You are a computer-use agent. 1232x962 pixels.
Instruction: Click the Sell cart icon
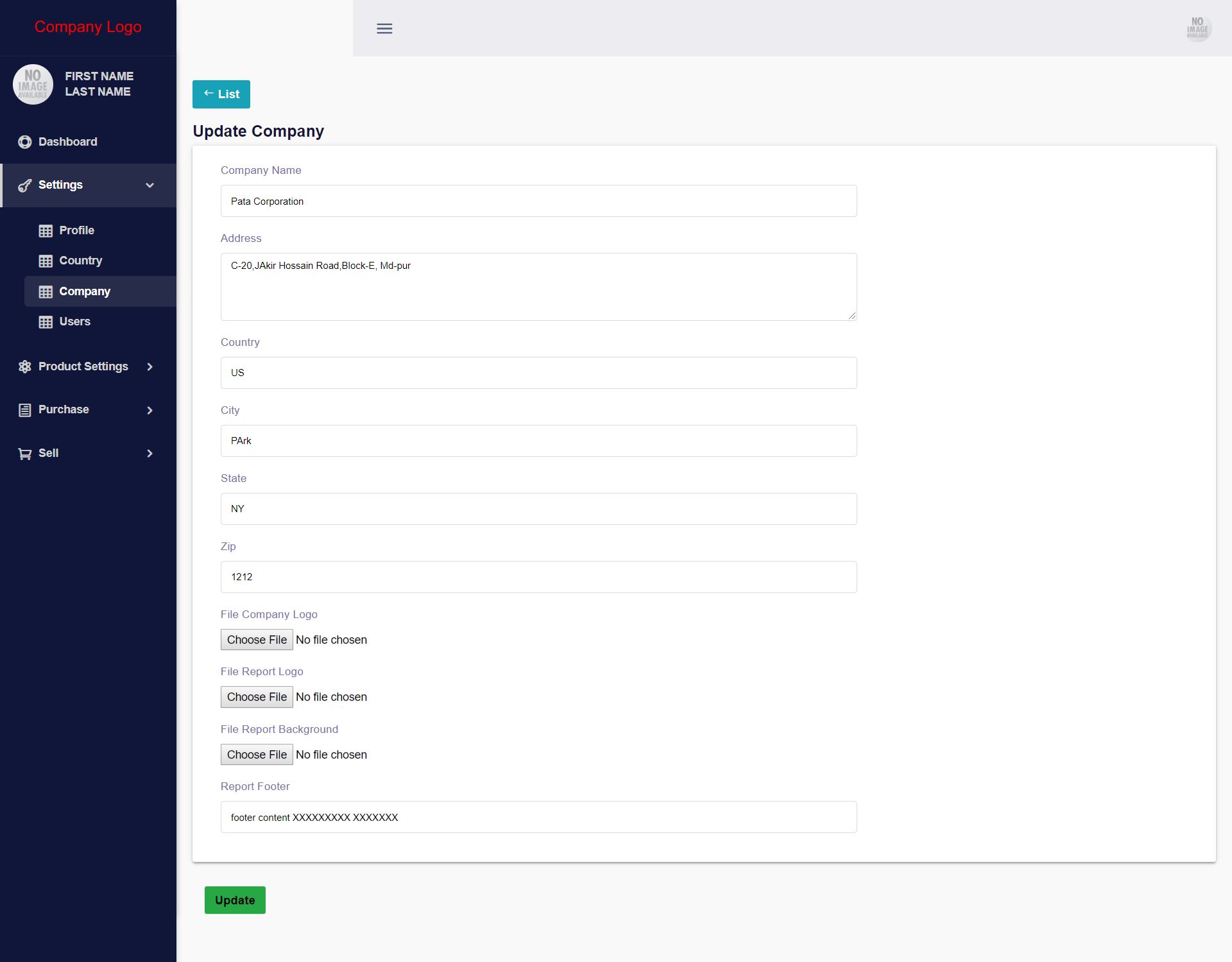pos(24,454)
